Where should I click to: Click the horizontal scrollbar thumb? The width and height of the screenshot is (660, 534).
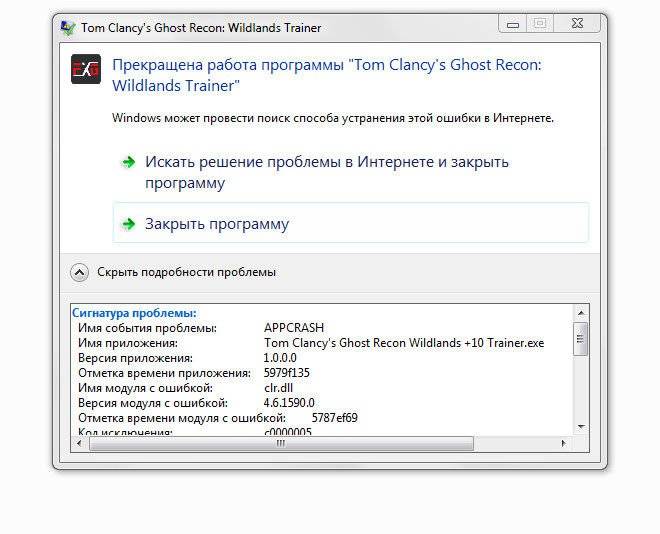click(281, 444)
